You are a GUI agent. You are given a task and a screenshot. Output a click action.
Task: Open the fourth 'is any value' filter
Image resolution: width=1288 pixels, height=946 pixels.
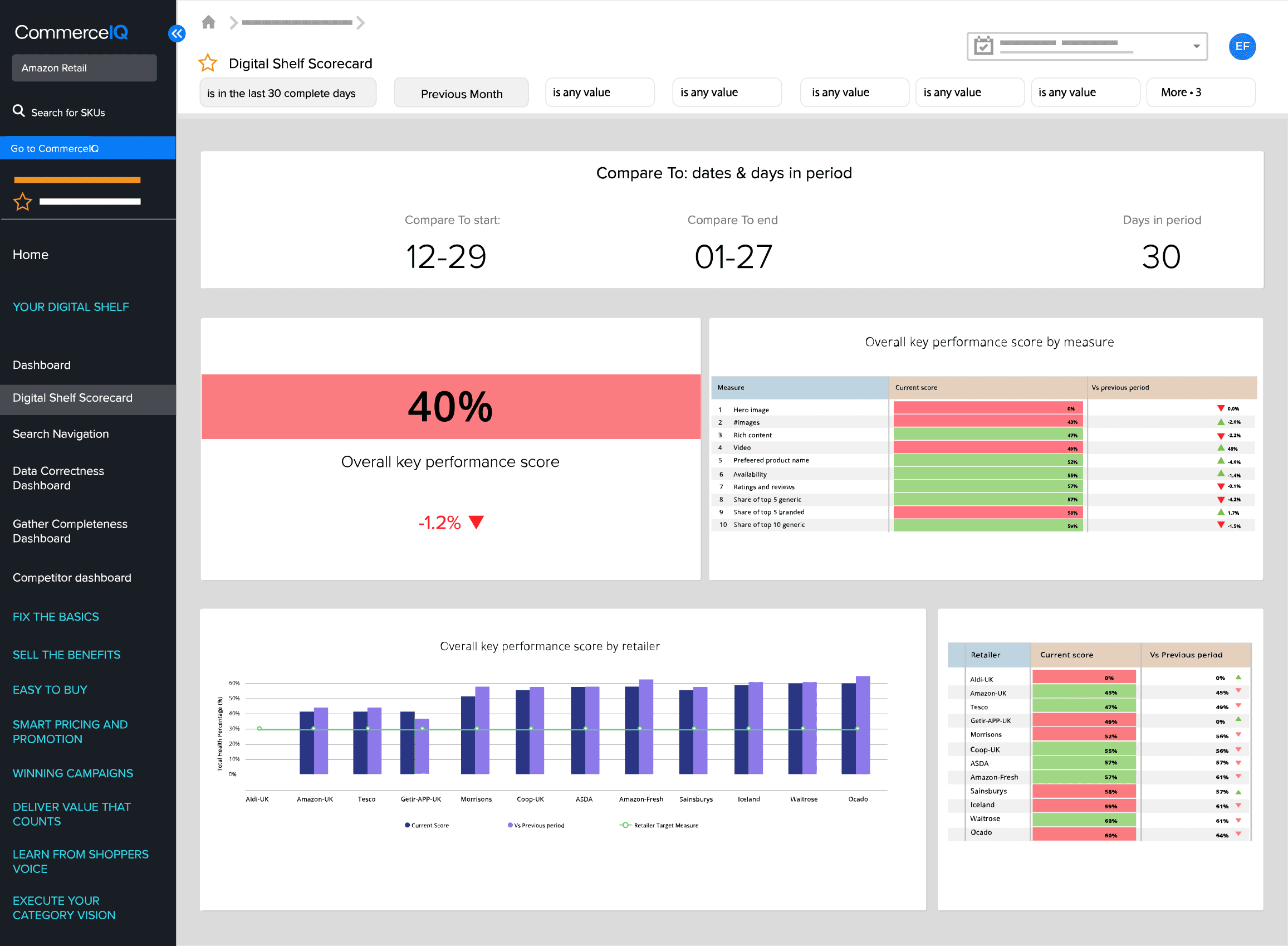pyautogui.click(x=970, y=92)
